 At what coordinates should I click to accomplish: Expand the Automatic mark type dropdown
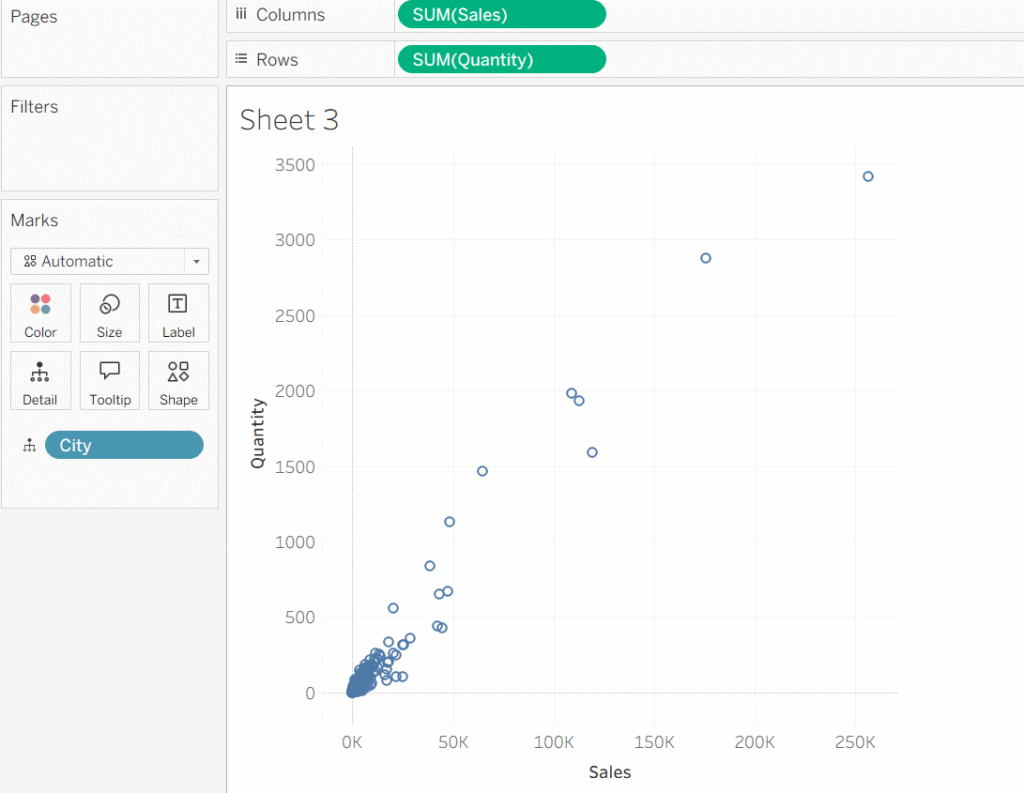pyautogui.click(x=196, y=262)
